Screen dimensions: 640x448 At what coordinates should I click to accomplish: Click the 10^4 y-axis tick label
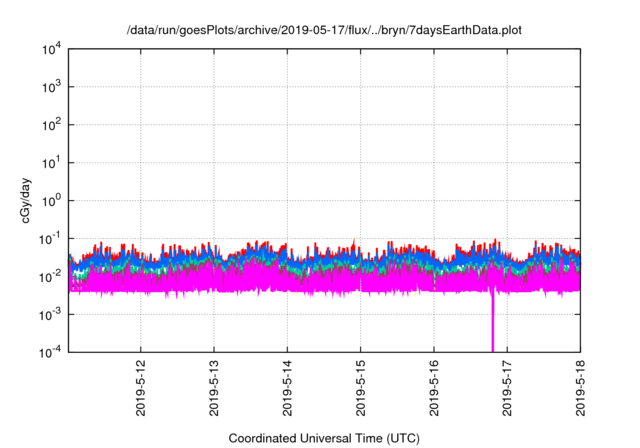click(x=51, y=49)
